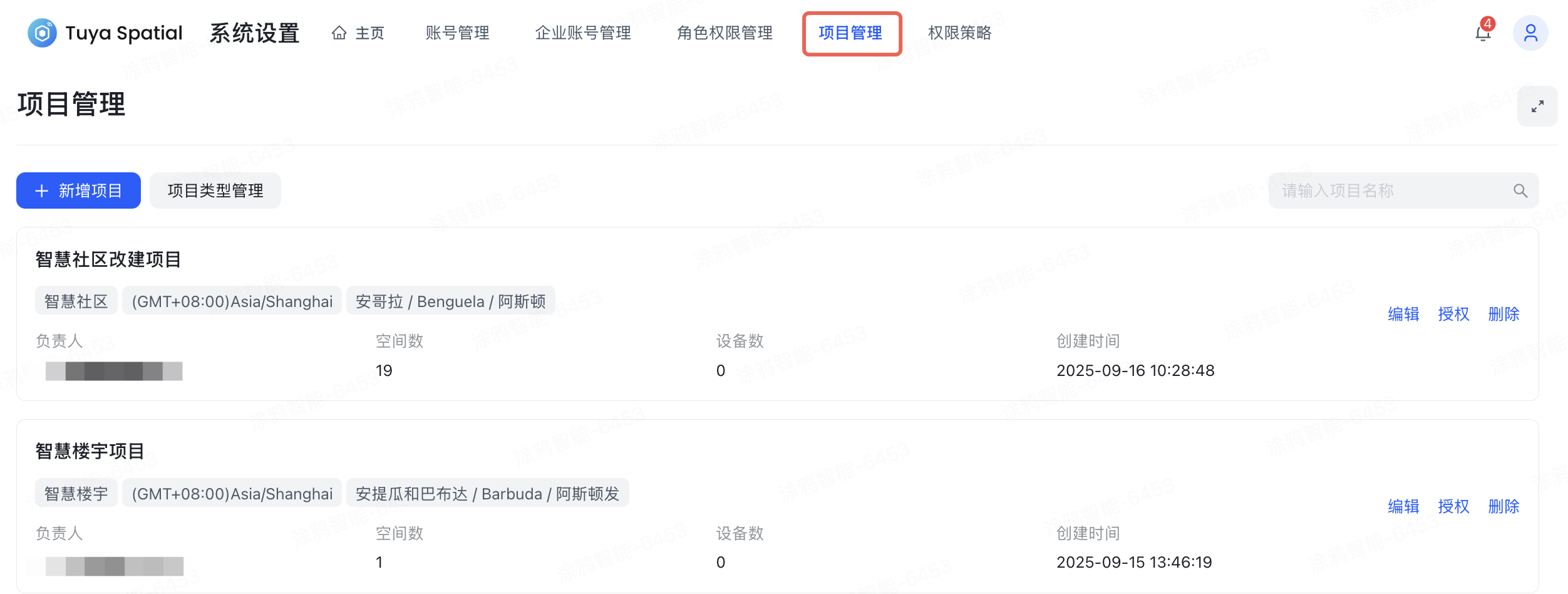This screenshot has width=1568, height=594.
Task: Open 项目类型管理
Action: [x=215, y=190]
